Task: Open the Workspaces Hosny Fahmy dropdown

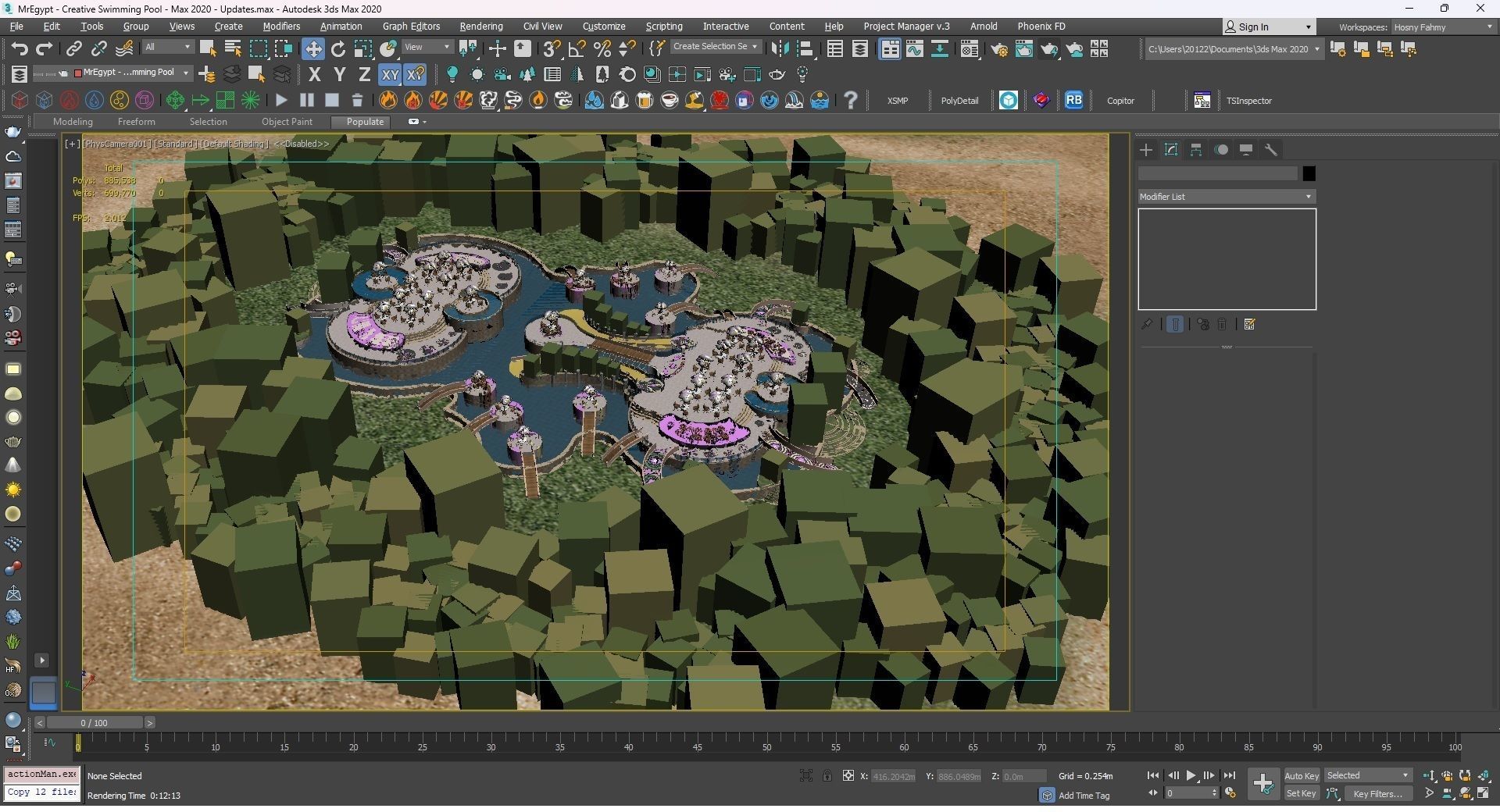Action: click(1442, 27)
